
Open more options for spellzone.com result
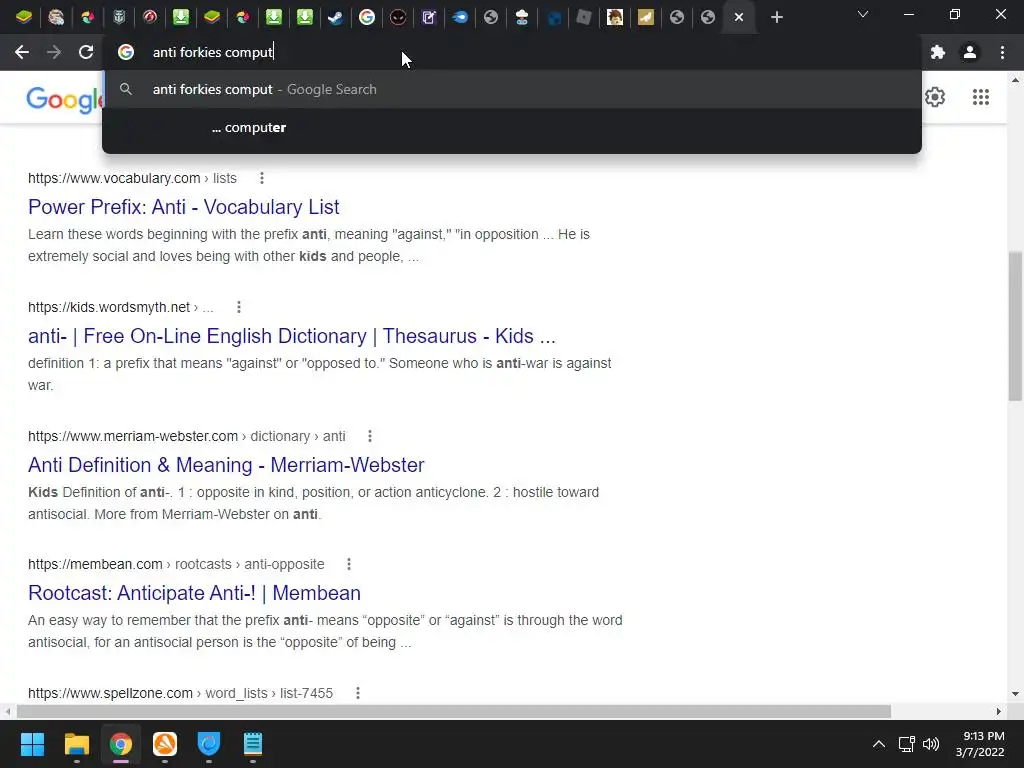[358, 693]
